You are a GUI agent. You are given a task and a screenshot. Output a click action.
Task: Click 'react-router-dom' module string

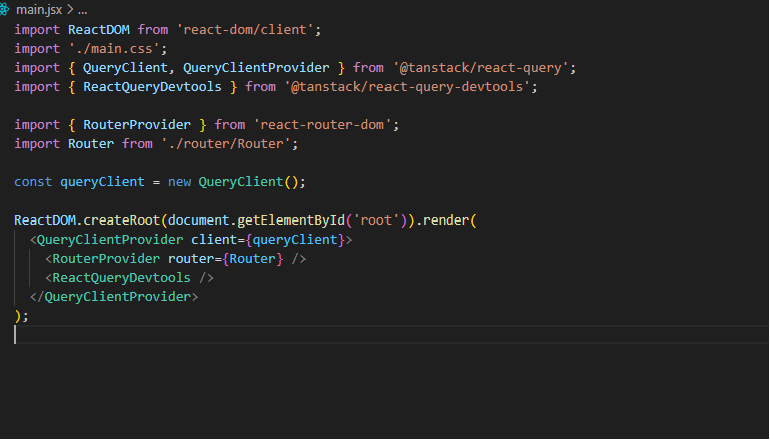[x=323, y=125]
